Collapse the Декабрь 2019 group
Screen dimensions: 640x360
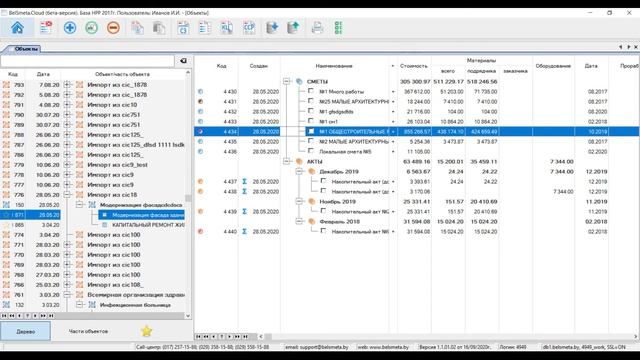(x=299, y=171)
